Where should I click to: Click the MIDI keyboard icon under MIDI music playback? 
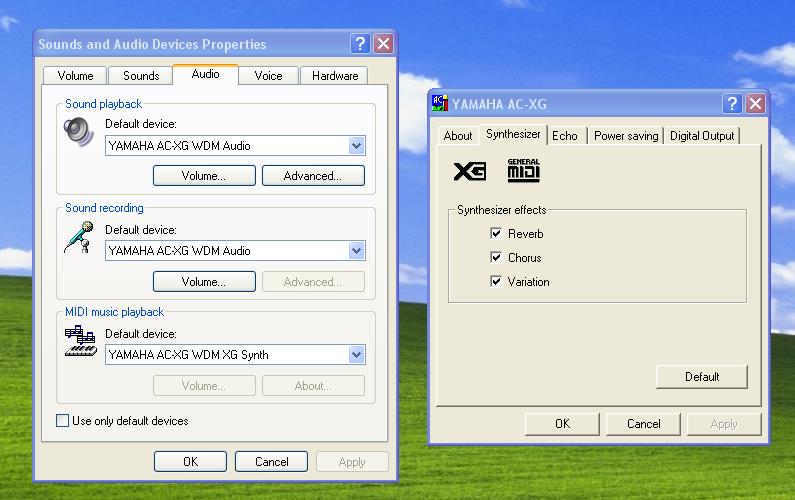tap(80, 341)
